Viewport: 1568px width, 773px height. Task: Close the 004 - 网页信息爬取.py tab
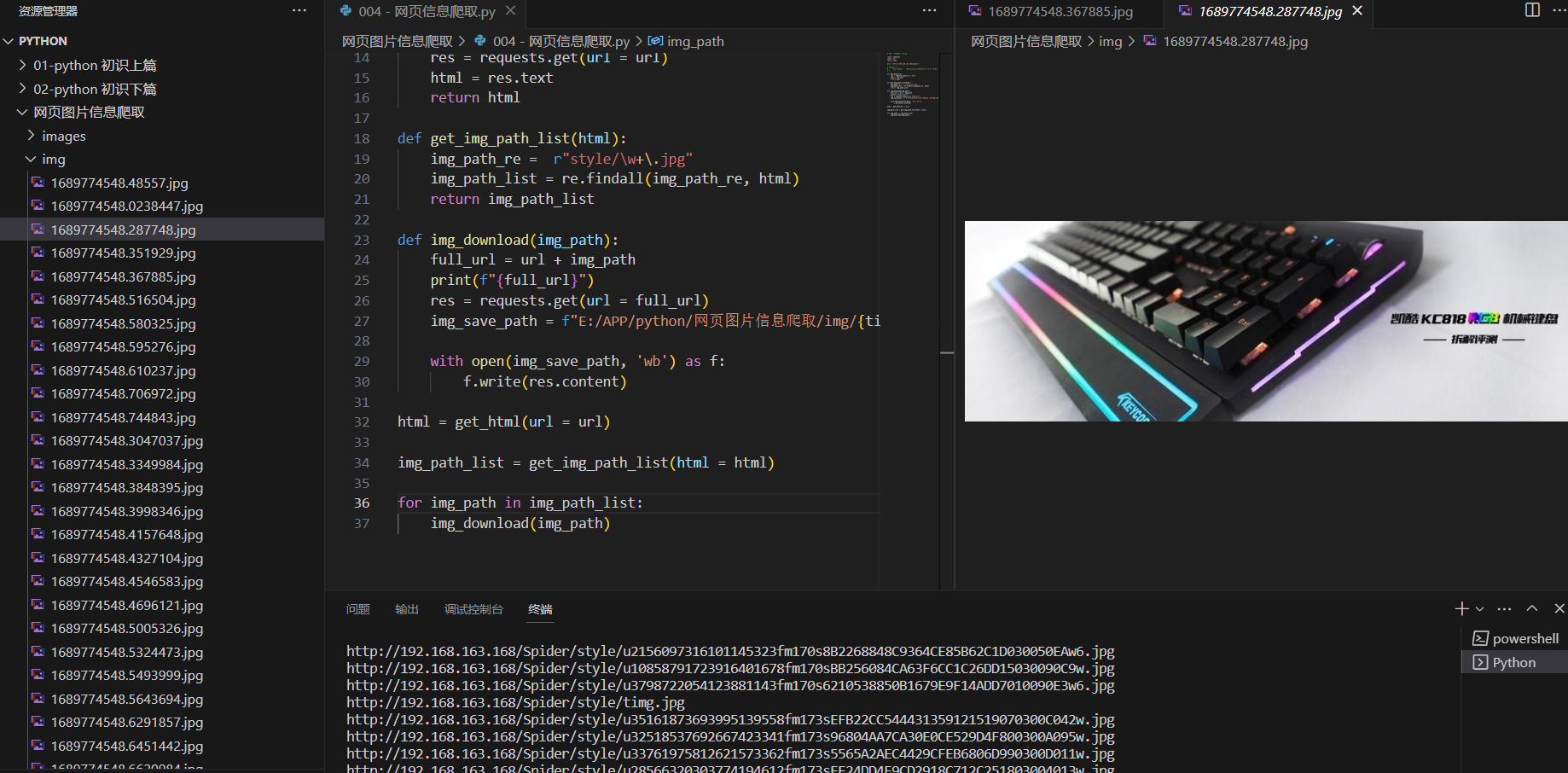pos(510,11)
